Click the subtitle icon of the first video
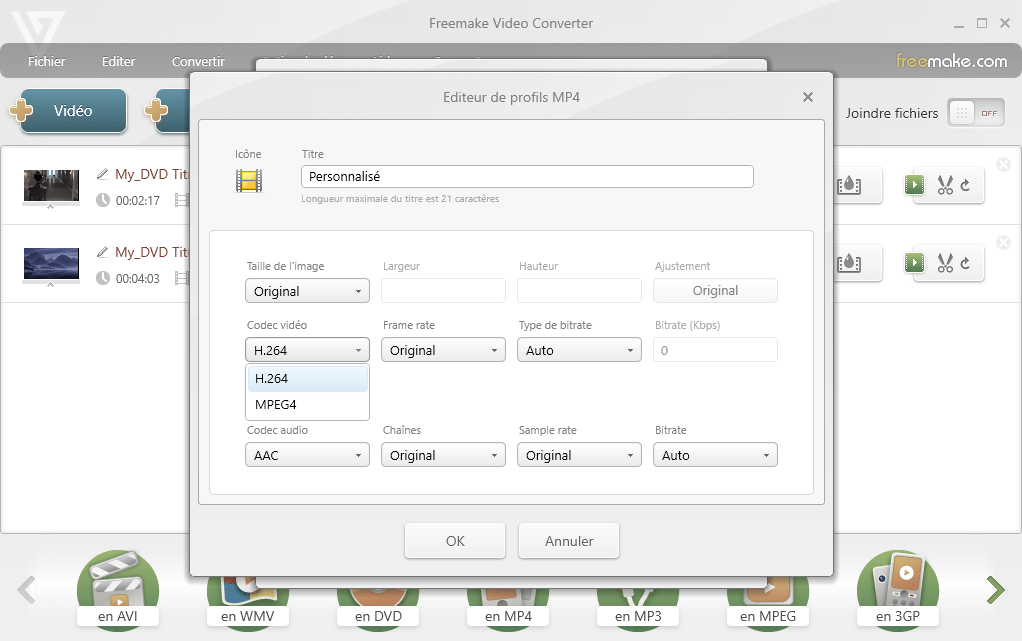Image resolution: width=1022 pixels, height=641 pixels. click(x=849, y=186)
